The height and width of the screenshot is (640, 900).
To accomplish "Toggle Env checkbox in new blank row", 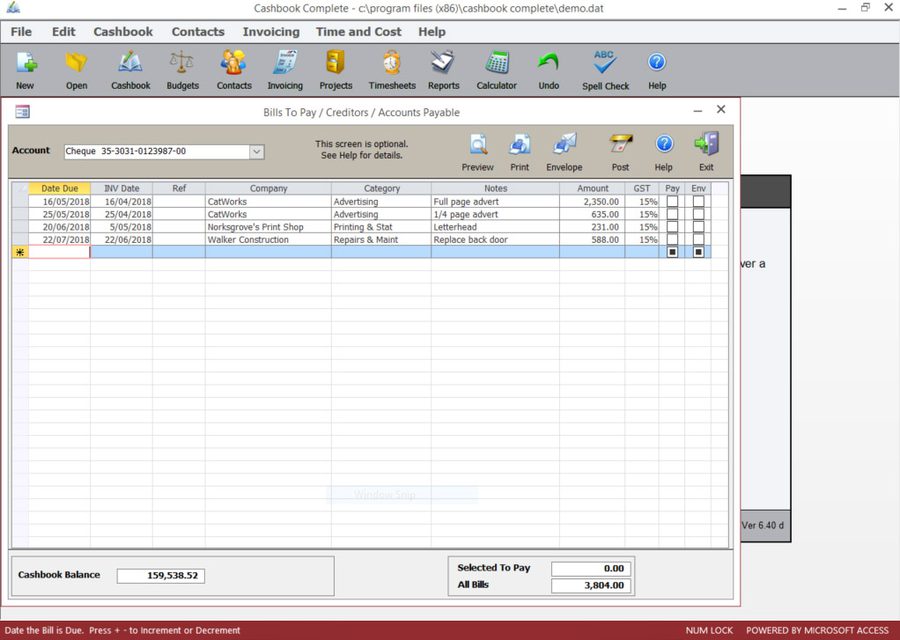I will (698, 252).
